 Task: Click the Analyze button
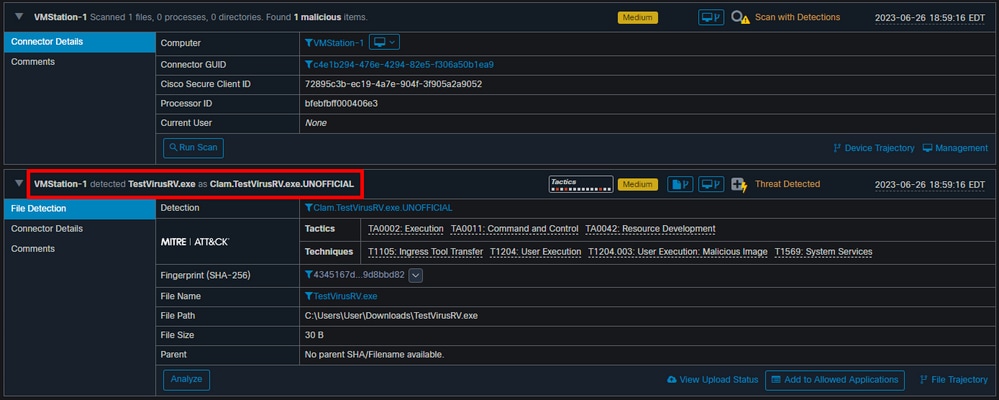[x=186, y=380]
